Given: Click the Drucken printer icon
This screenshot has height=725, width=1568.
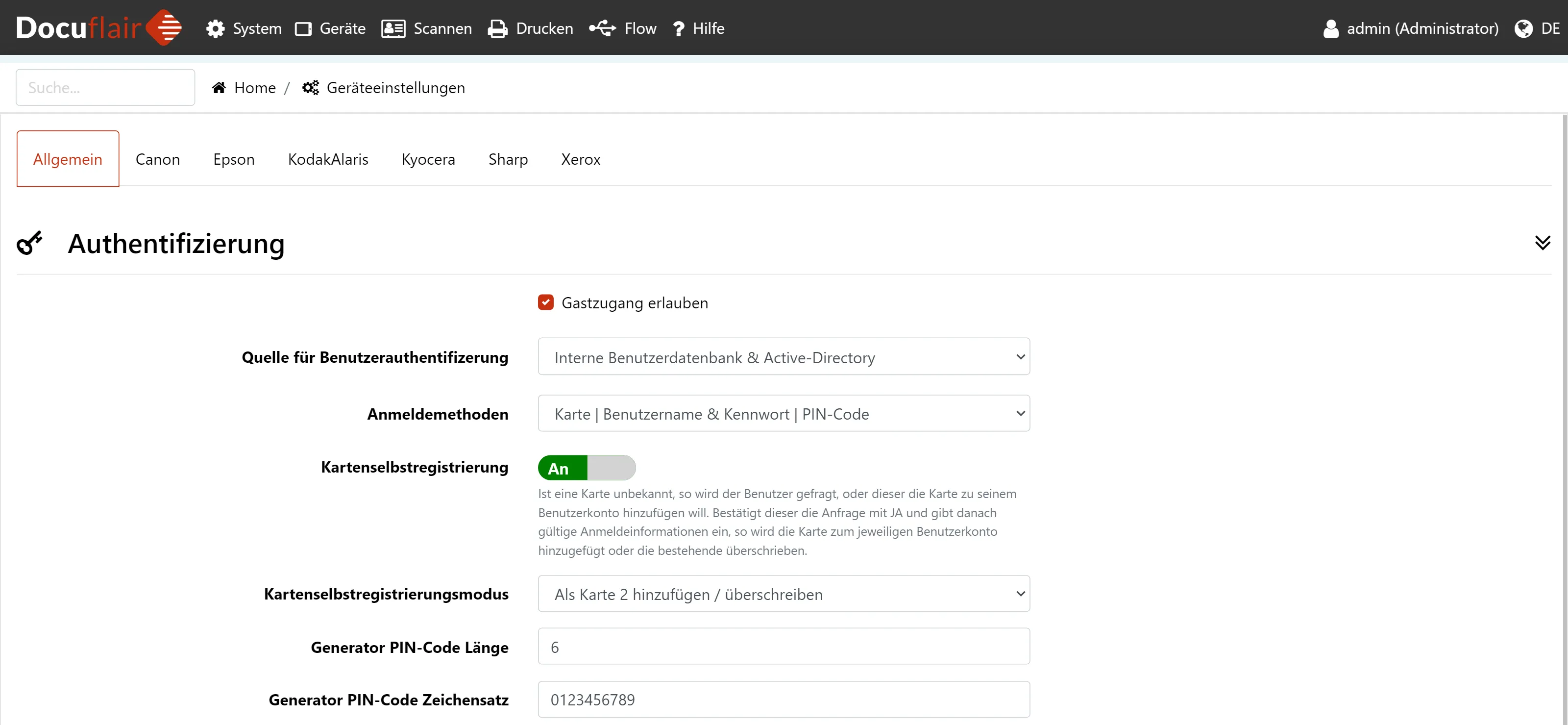Looking at the screenshot, I should pyautogui.click(x=497, y=28).
